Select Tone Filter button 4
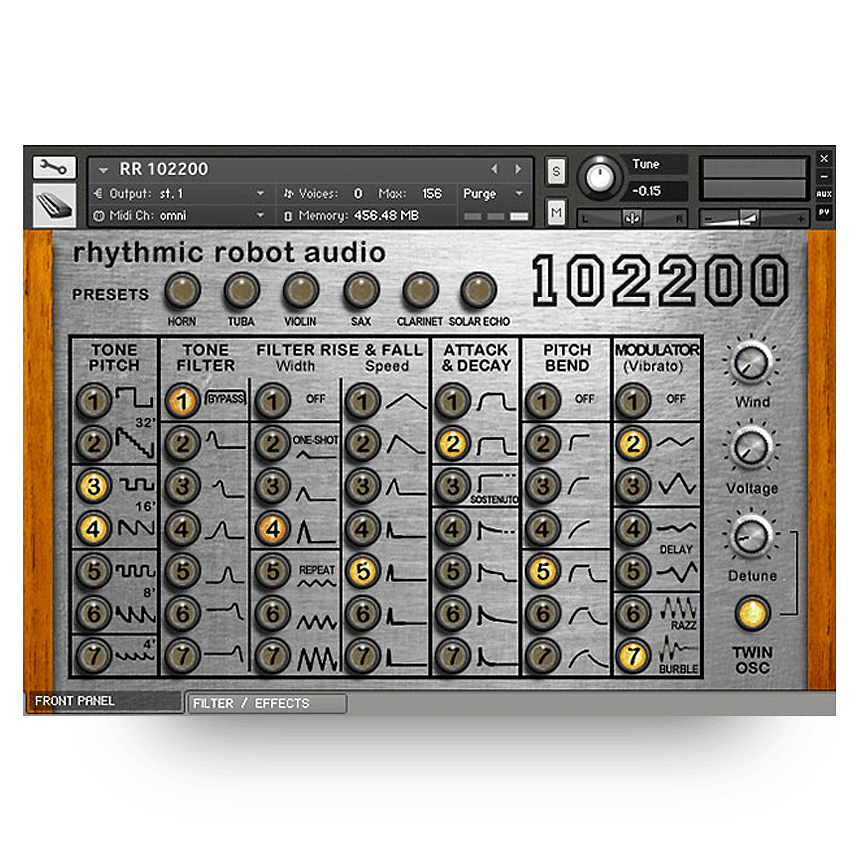The image size is (862, 862). point(183,529)
